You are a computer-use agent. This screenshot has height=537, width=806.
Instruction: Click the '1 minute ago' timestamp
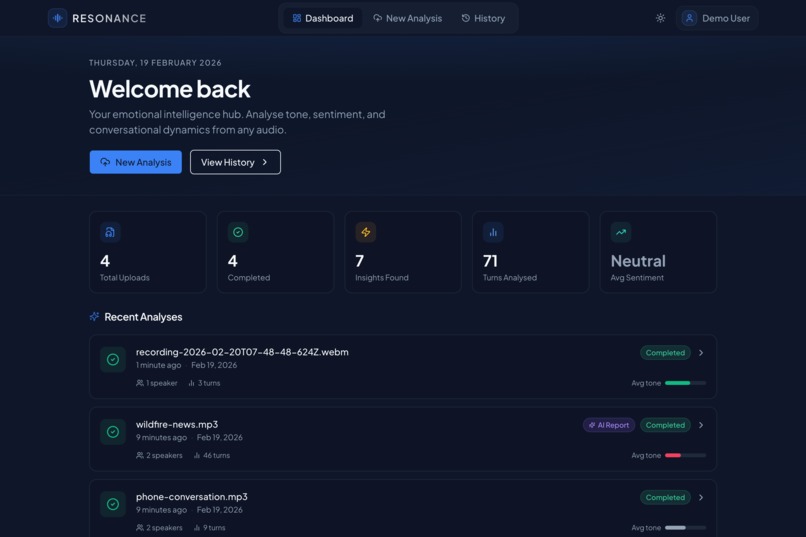tap(158, 365)
